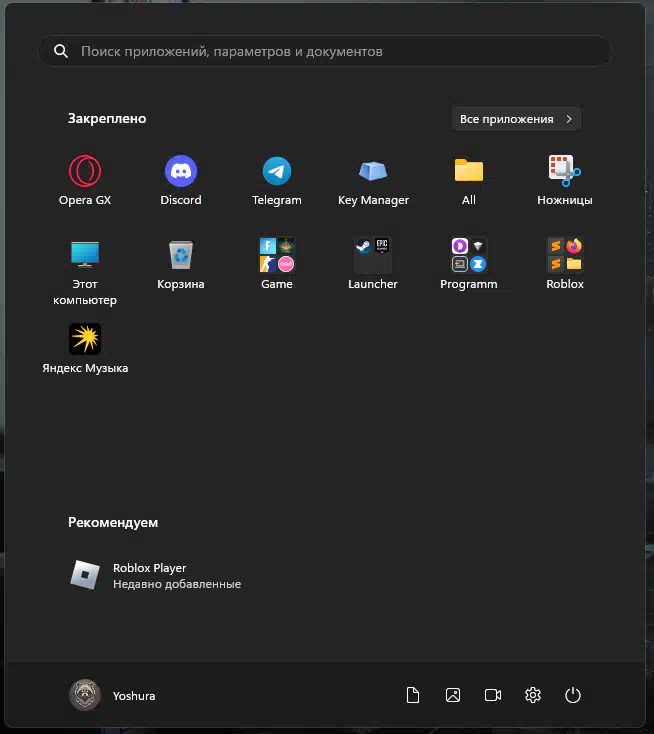Screen dimensions: 654x734
Task: Launch Яндекс Музыка
Action: pos(85,349)
